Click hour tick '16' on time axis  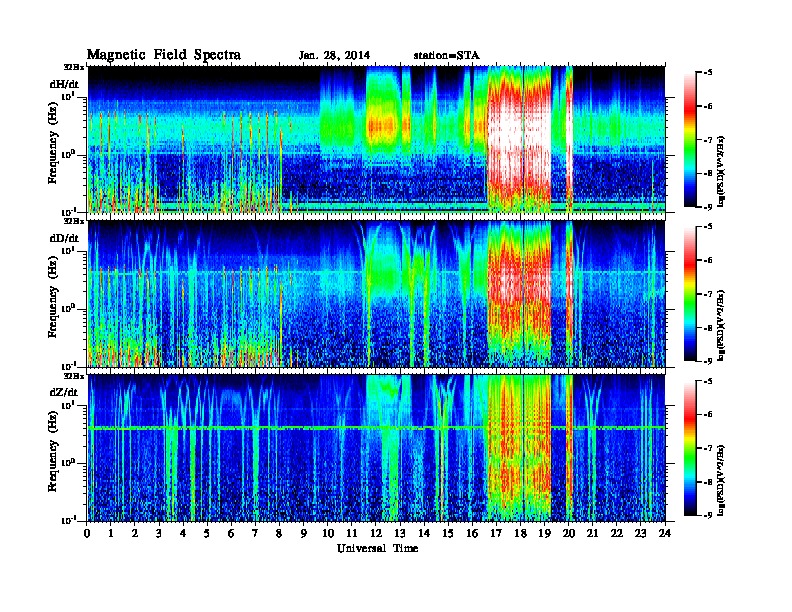[x=472, y=534]
